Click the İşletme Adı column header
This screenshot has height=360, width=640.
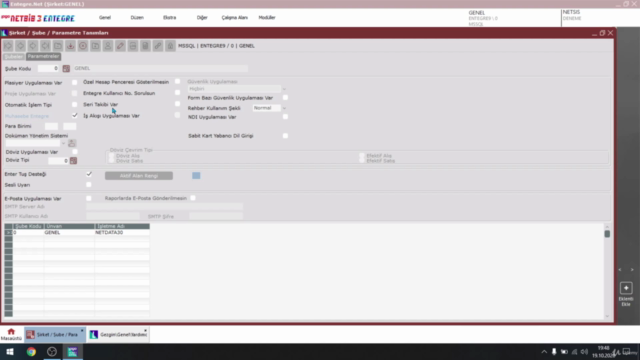click(122, 226)
